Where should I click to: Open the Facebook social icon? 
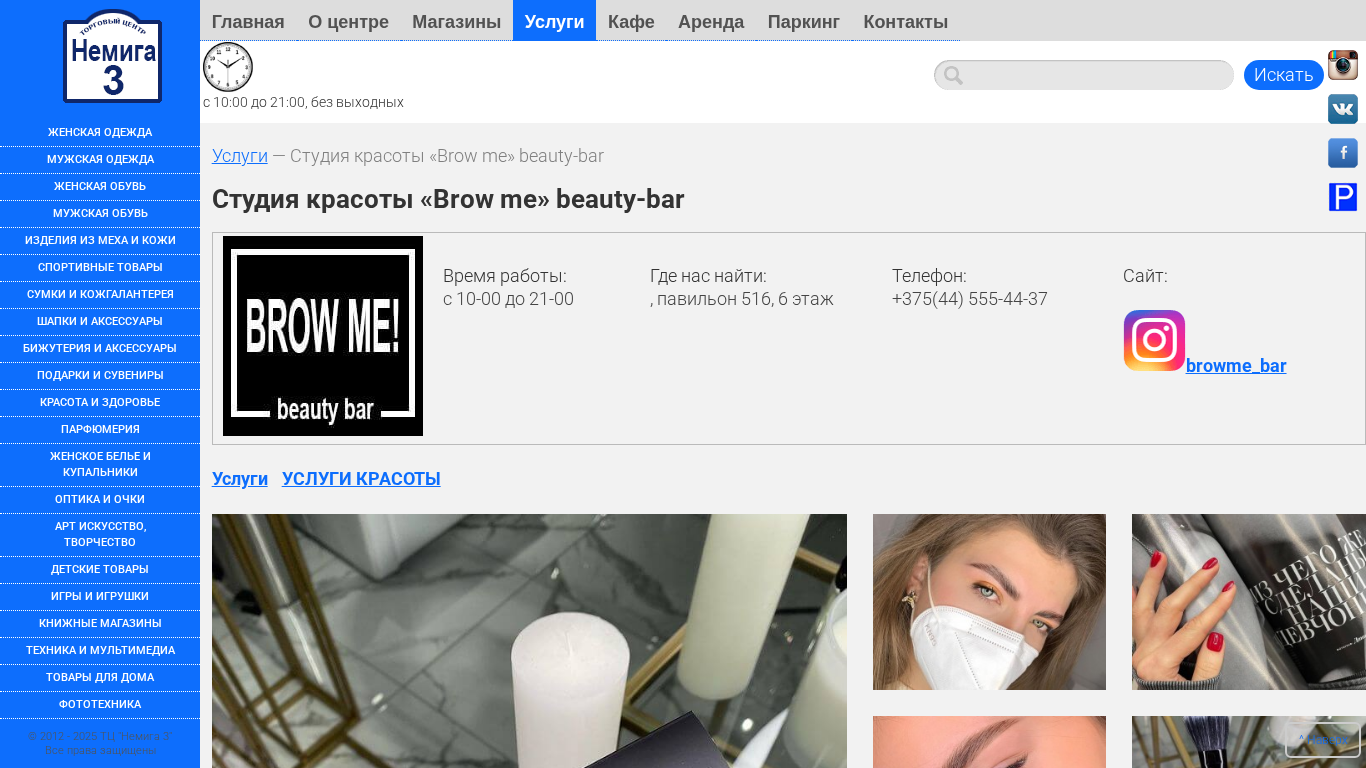tap(1342, 153)
